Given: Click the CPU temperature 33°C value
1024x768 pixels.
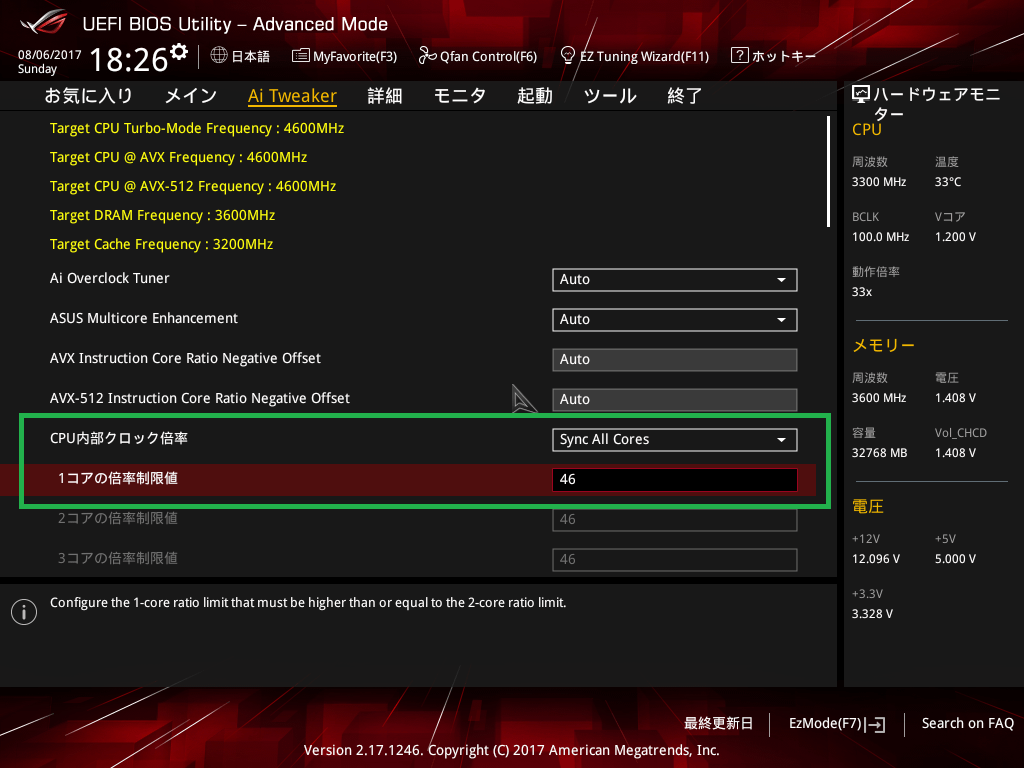Looking at the screenshot, I should click(948, 182).
